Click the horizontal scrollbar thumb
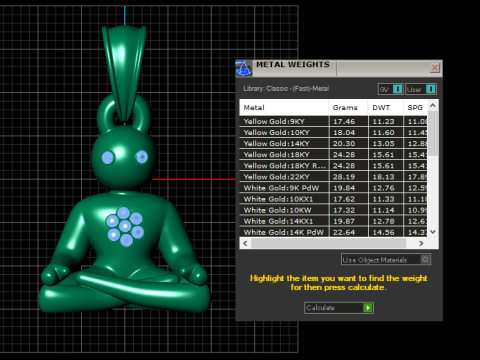 coord(328,243)
